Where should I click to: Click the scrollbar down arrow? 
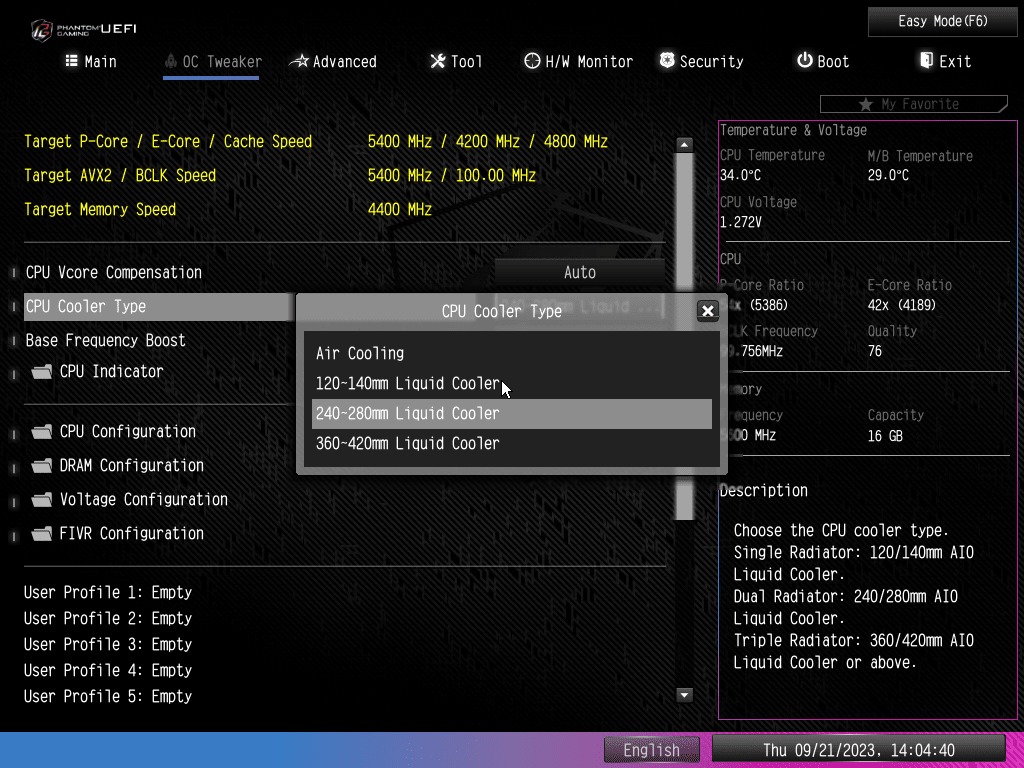[685, 695]
